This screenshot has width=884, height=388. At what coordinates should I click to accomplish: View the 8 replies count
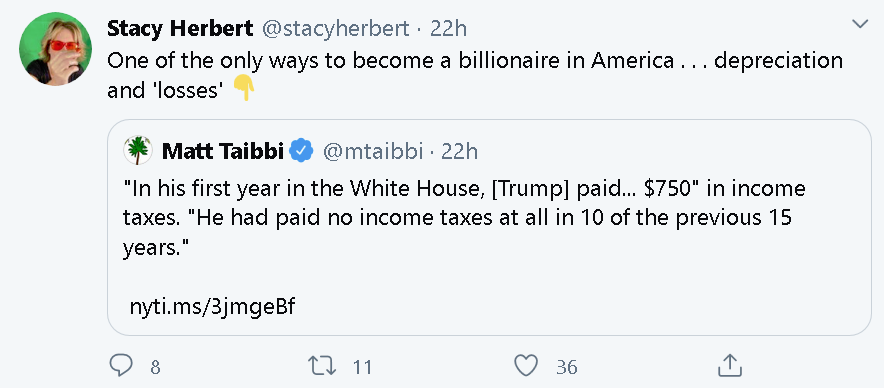tap(156, 367)
